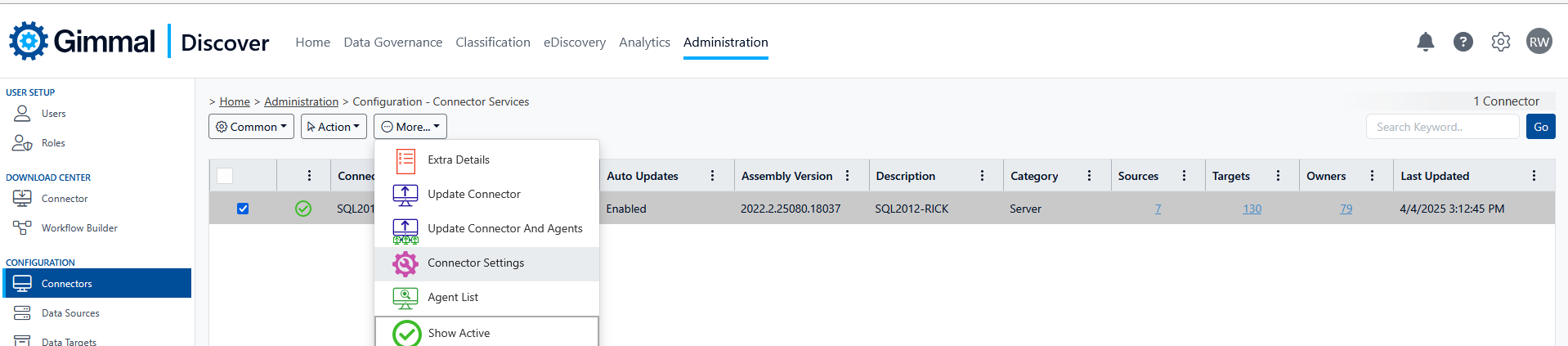Click the Agent List icon

pyautogui.click(x=405, y=298)
